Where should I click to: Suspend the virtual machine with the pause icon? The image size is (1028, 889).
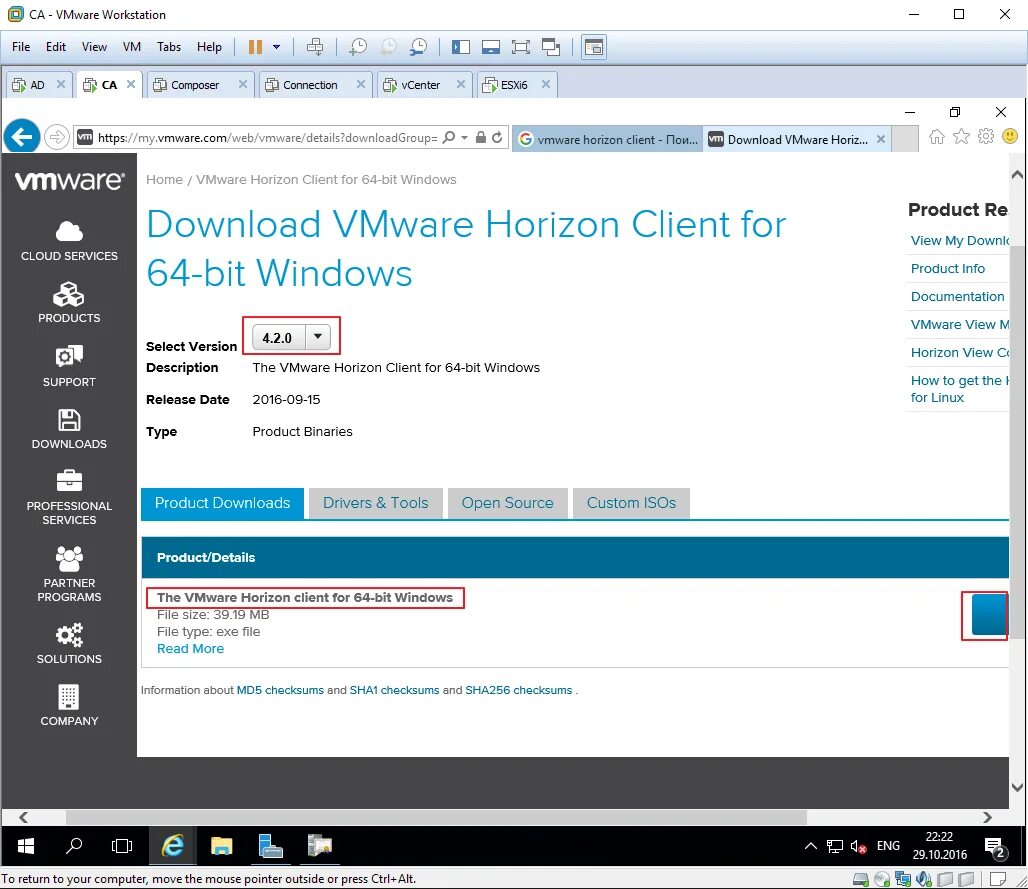tap(256, 46)
